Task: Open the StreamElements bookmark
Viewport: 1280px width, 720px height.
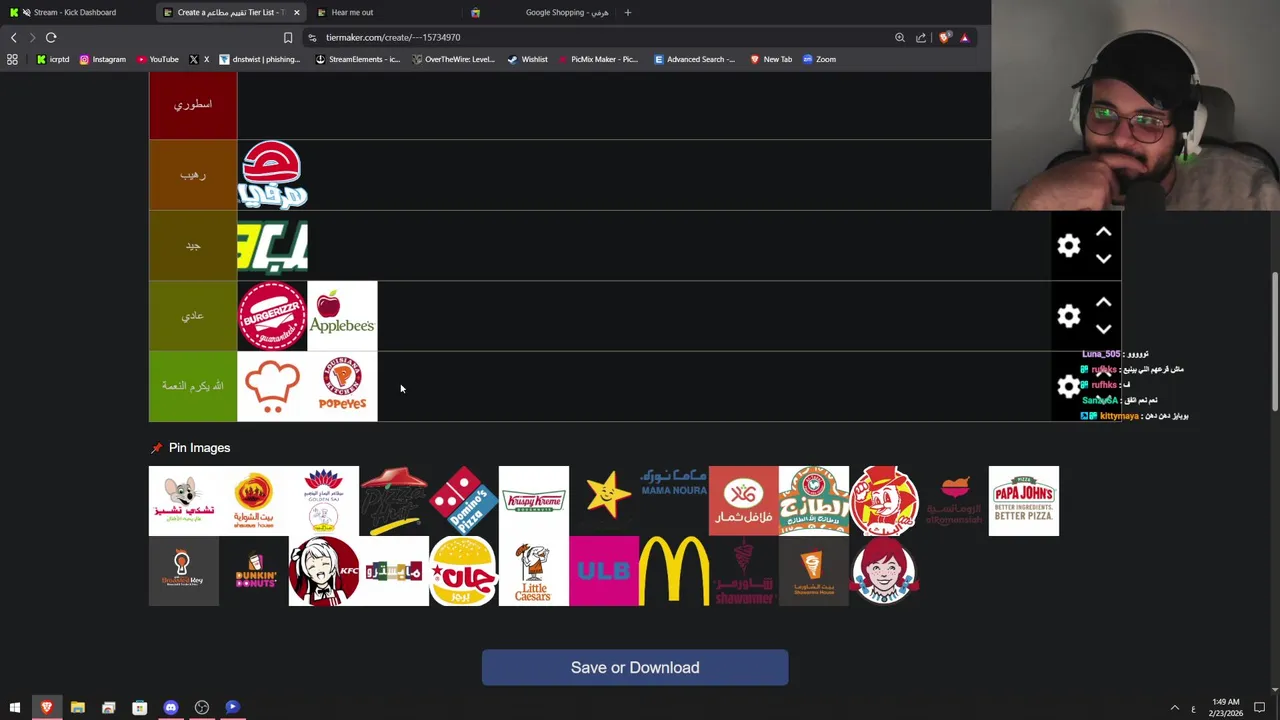Action: coord(357,59)
